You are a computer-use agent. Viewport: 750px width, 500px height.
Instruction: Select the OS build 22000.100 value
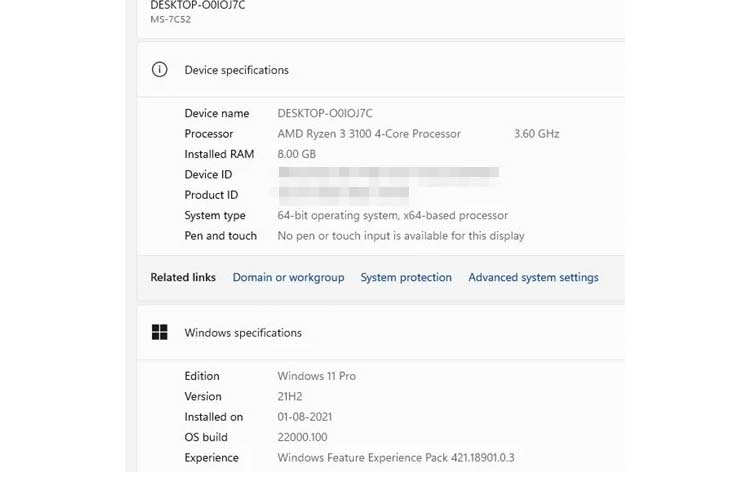tap(302, 437)
